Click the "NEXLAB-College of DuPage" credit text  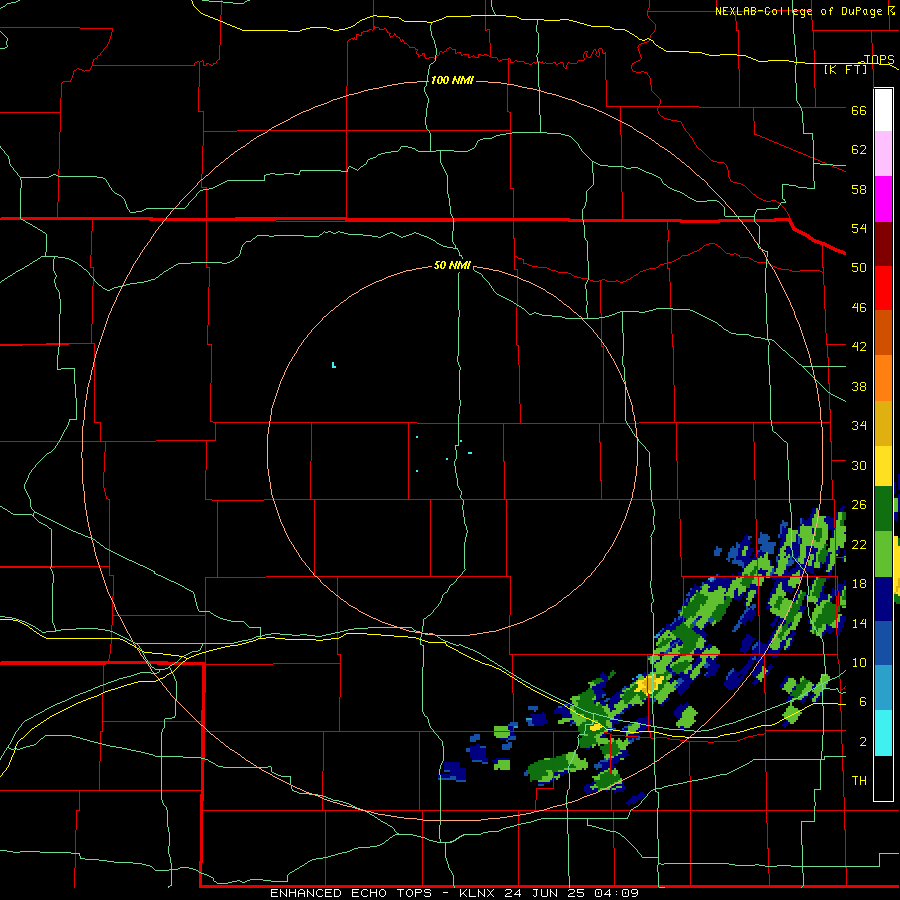tap(798, 11)
